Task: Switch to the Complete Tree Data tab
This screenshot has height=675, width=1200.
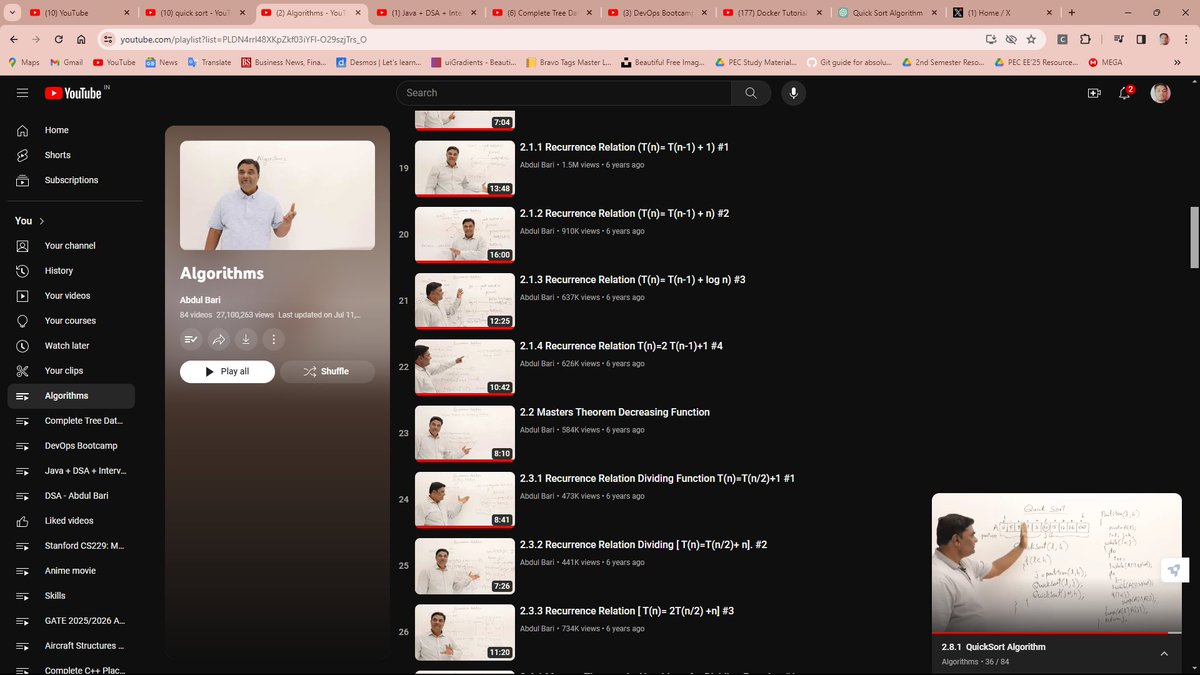Action: click(544, 13)
